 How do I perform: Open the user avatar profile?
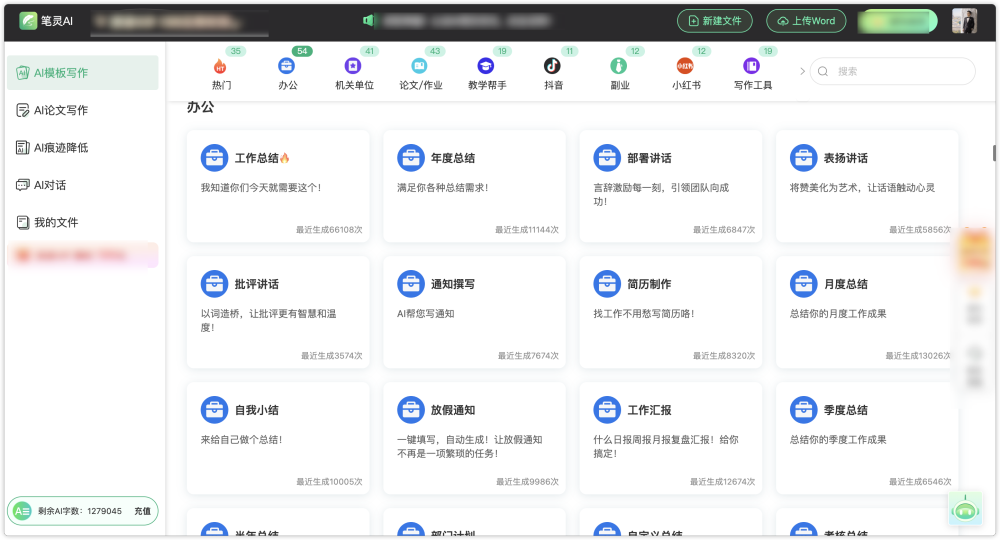click(x=964, y=21)
